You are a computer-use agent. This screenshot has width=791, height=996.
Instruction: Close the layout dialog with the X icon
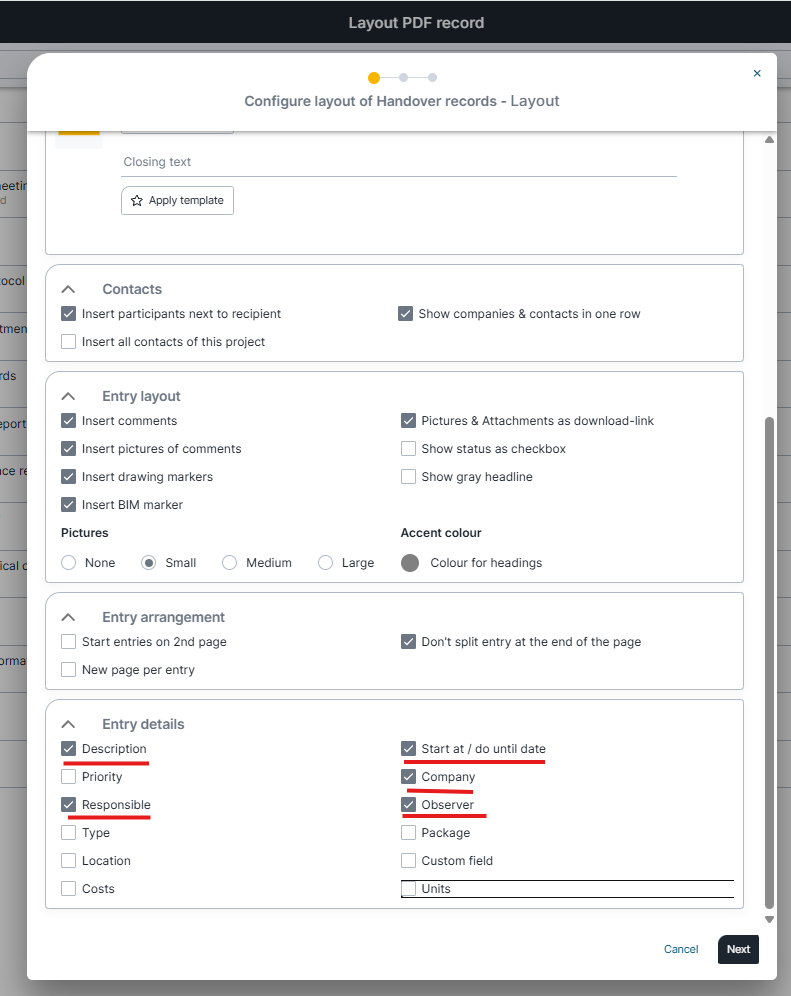click(x=757, y=73)
